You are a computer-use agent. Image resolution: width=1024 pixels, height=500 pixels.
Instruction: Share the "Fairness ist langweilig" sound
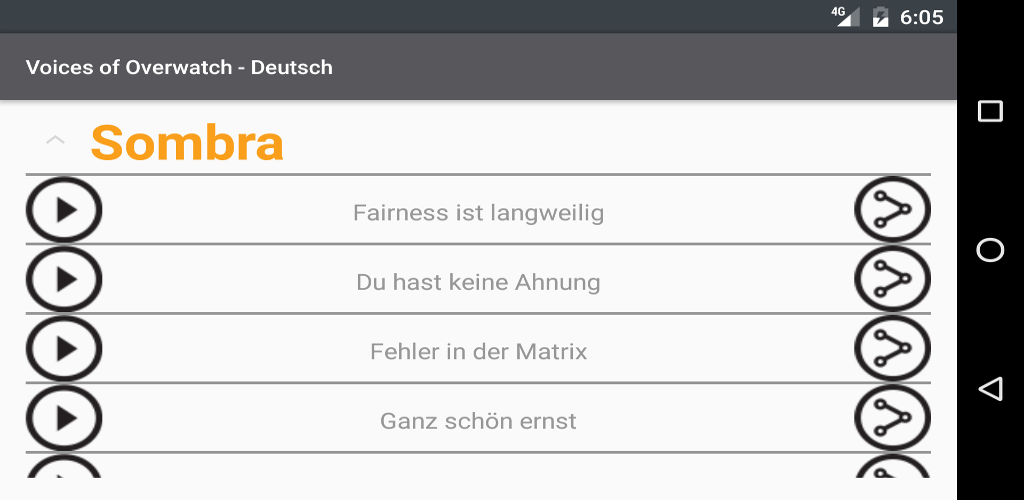tap(892, 210)
